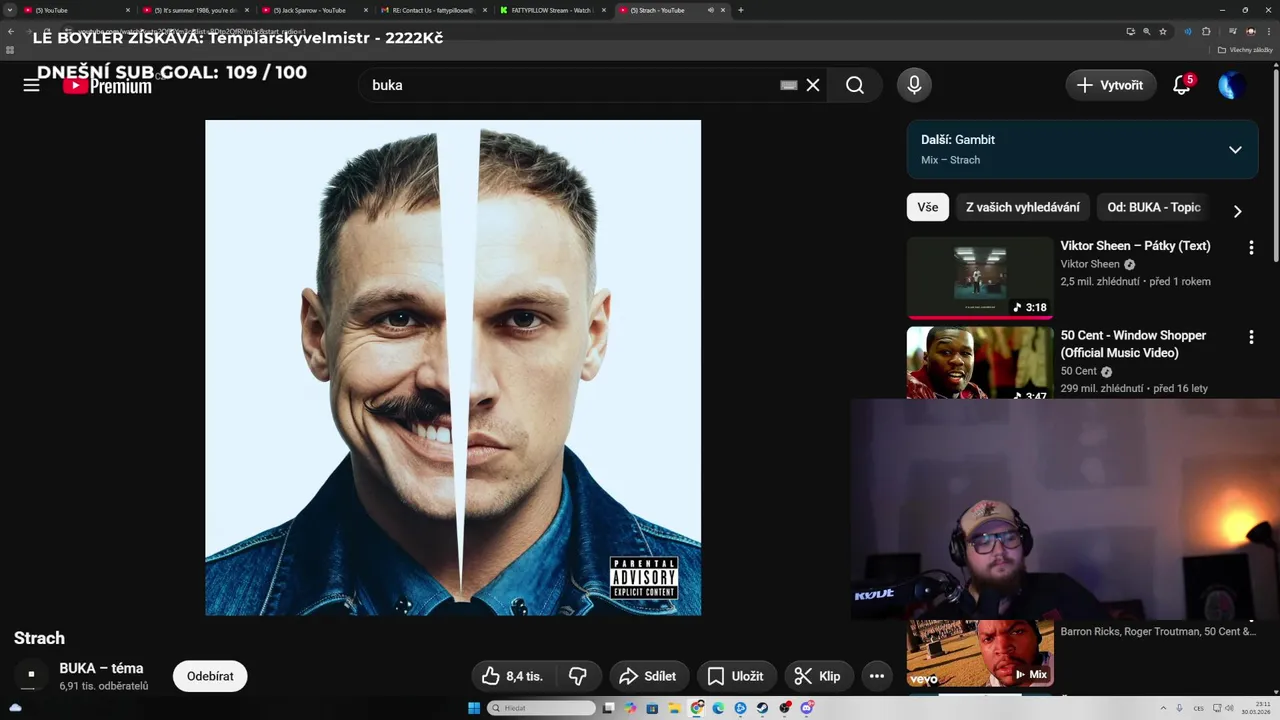Click the blue extension icon in toolbar
The height and width of the screenshot is (720, 1280).
coord(1188,31)
